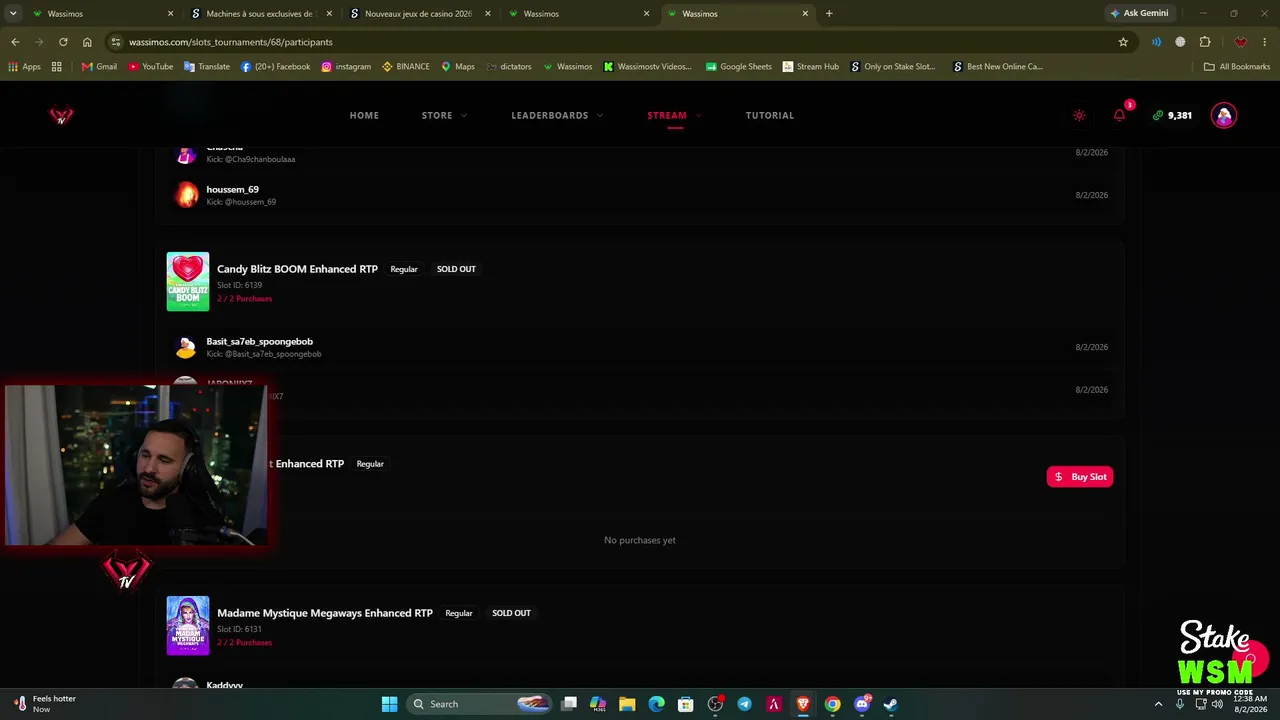Click the SOLD OUT badge on Candy Blitz BOOM

(x=456, y=269)
